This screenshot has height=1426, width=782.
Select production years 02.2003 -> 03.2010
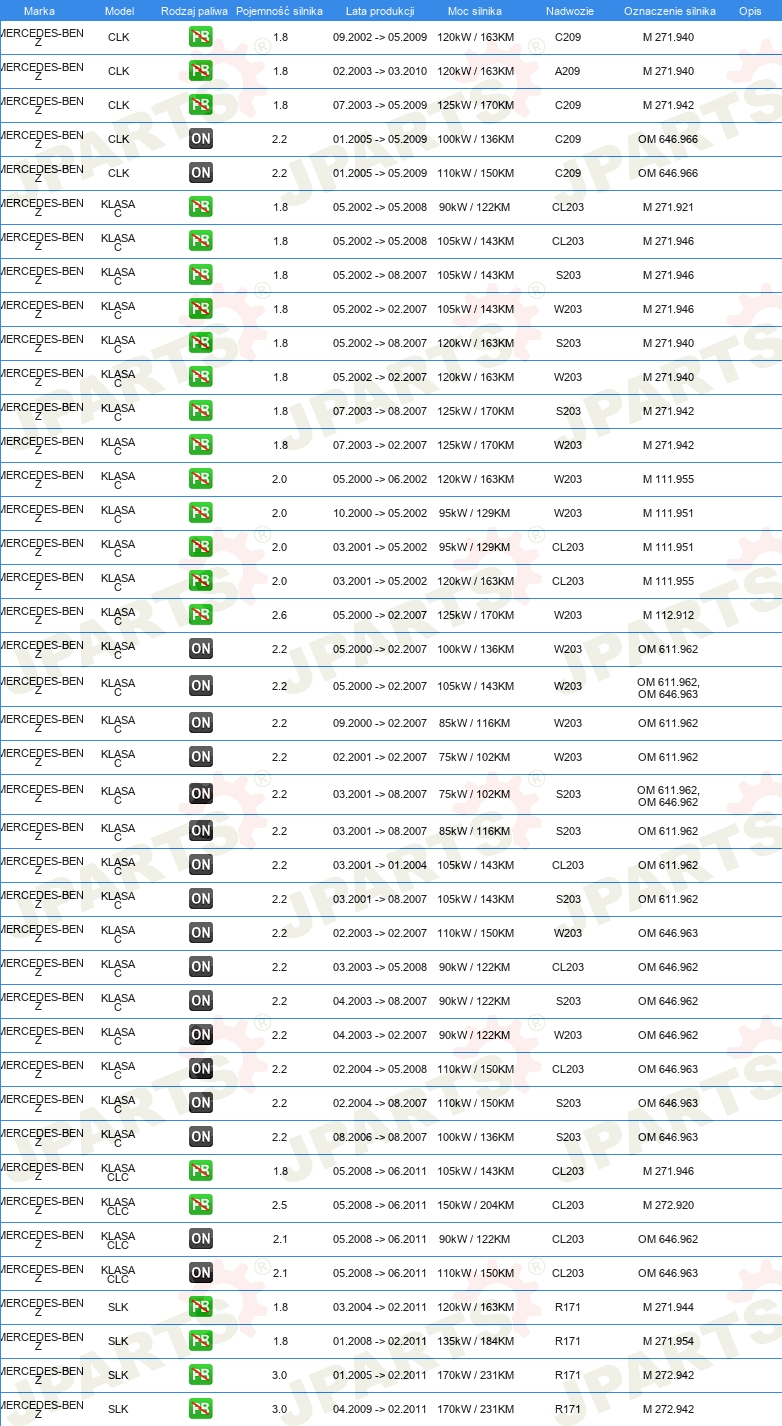(380, 71)
